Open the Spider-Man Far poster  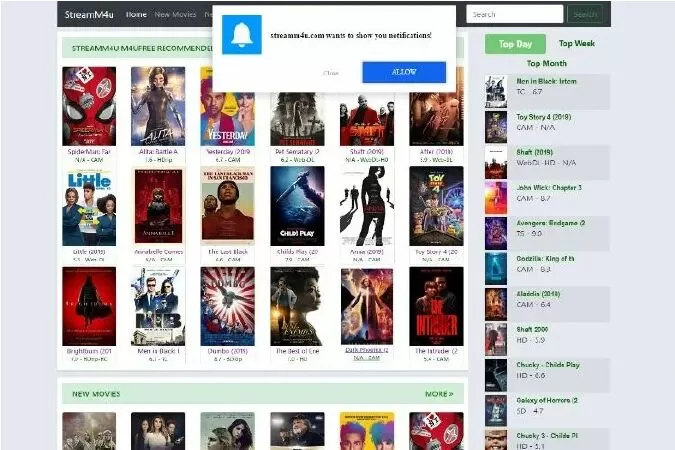point(89,106)
